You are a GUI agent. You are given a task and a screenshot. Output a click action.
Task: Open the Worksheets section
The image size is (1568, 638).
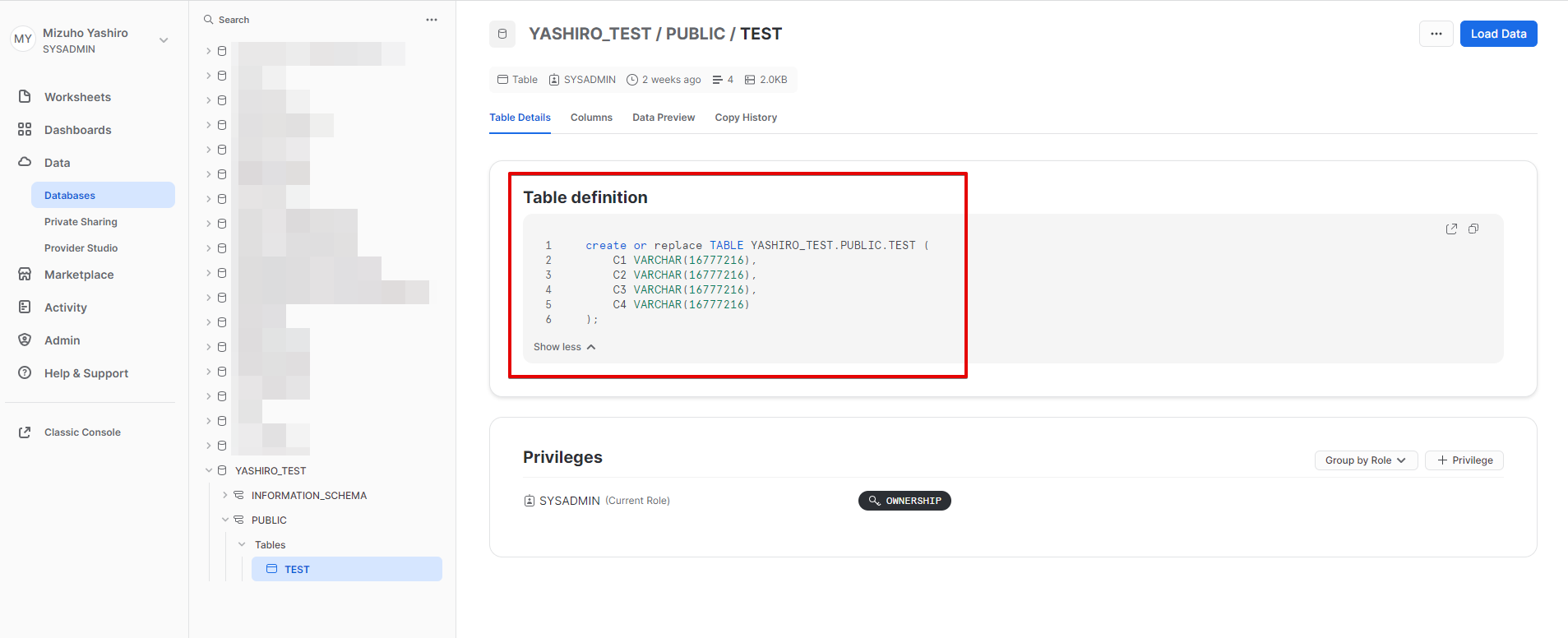tap(77, 97)
